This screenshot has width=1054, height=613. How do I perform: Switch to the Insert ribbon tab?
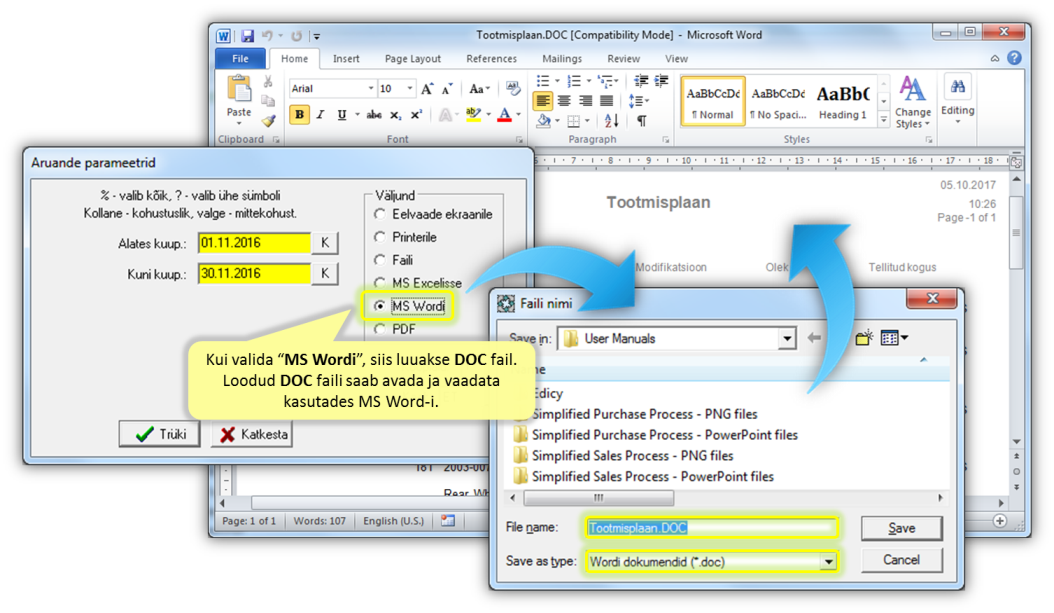click(346, 59)
